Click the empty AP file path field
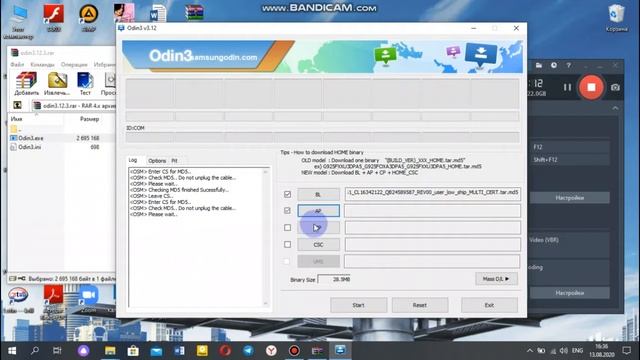This screenshot has width=640, height=360. pyautogui.click(x=432, y=211)
